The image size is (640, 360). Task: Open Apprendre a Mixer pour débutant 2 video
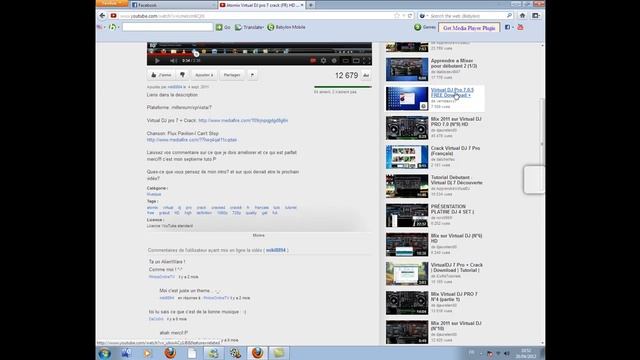pyautogui.click(x=453, y=63)
